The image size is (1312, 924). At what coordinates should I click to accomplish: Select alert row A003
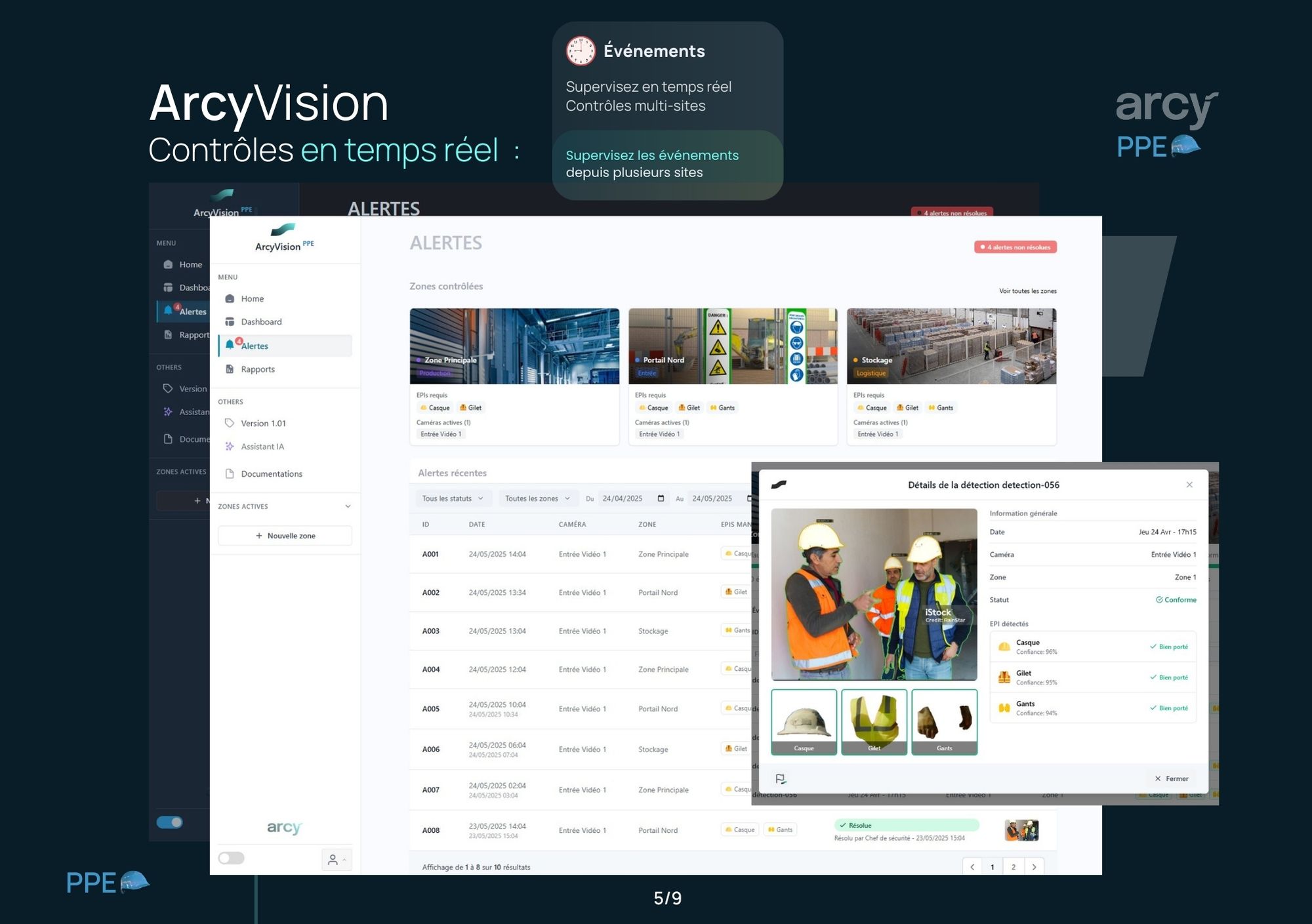point(581,631)
